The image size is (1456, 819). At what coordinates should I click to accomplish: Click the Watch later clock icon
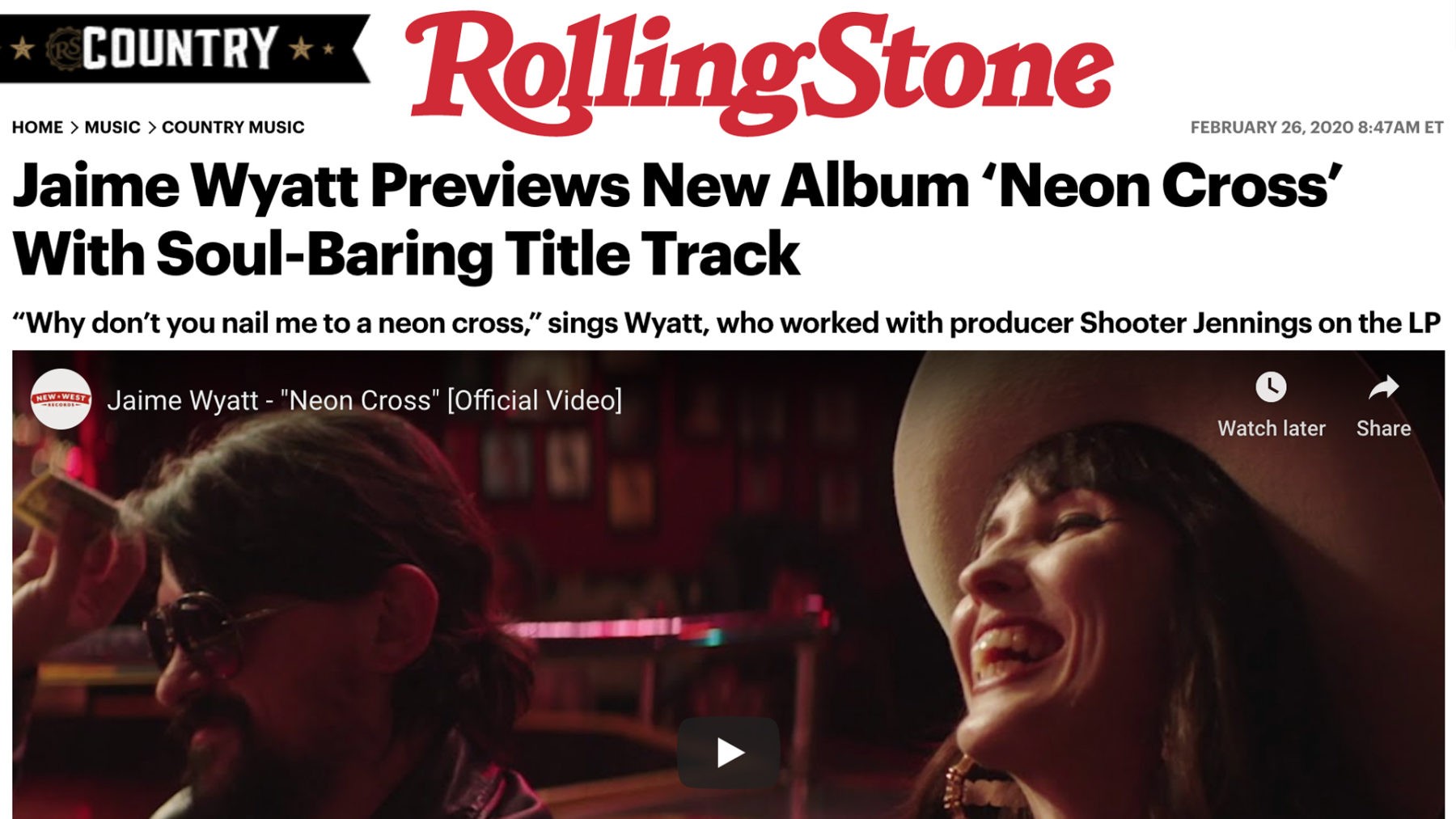point(1271,387)
